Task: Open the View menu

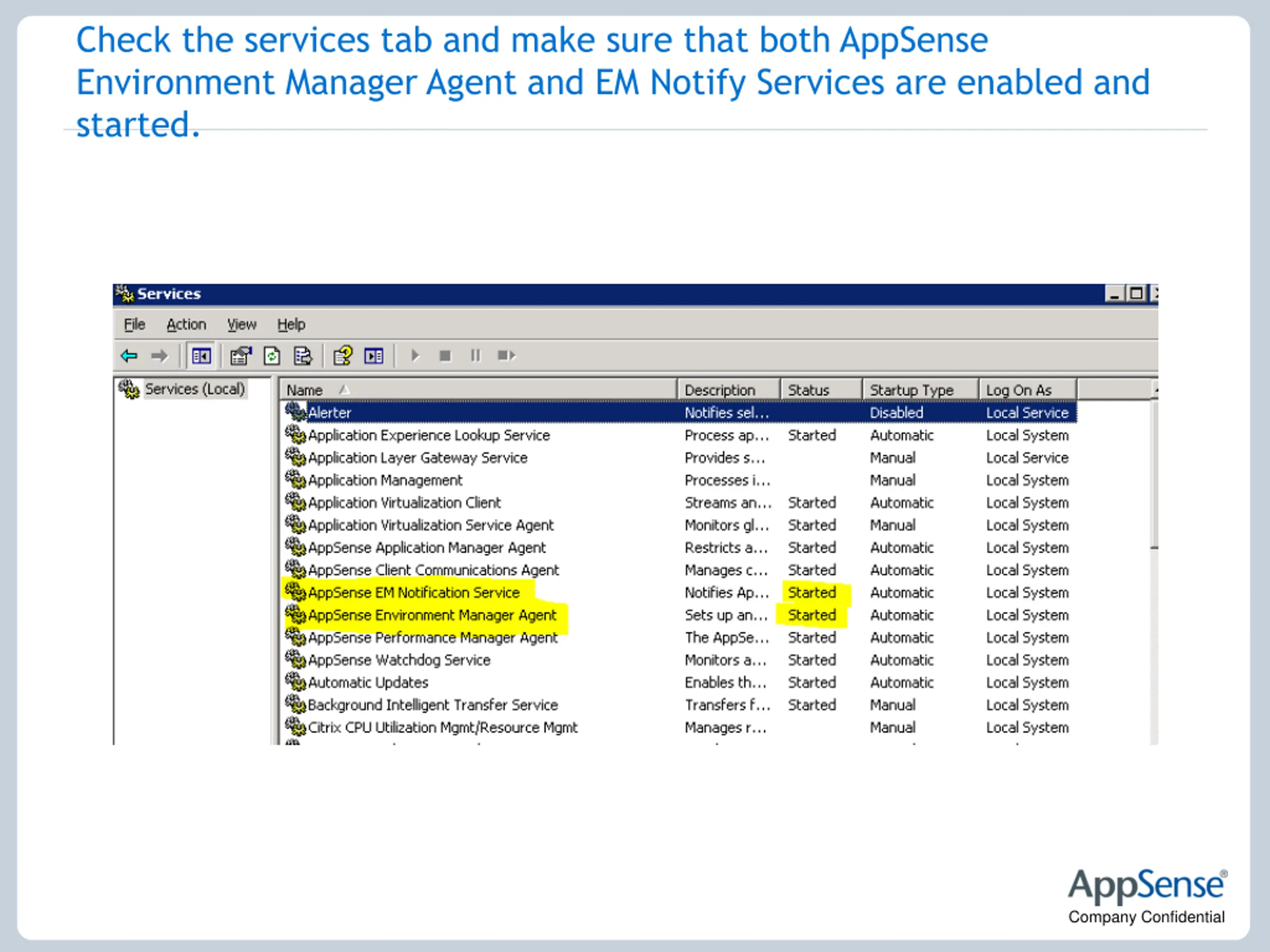Action: coord(242,325)
